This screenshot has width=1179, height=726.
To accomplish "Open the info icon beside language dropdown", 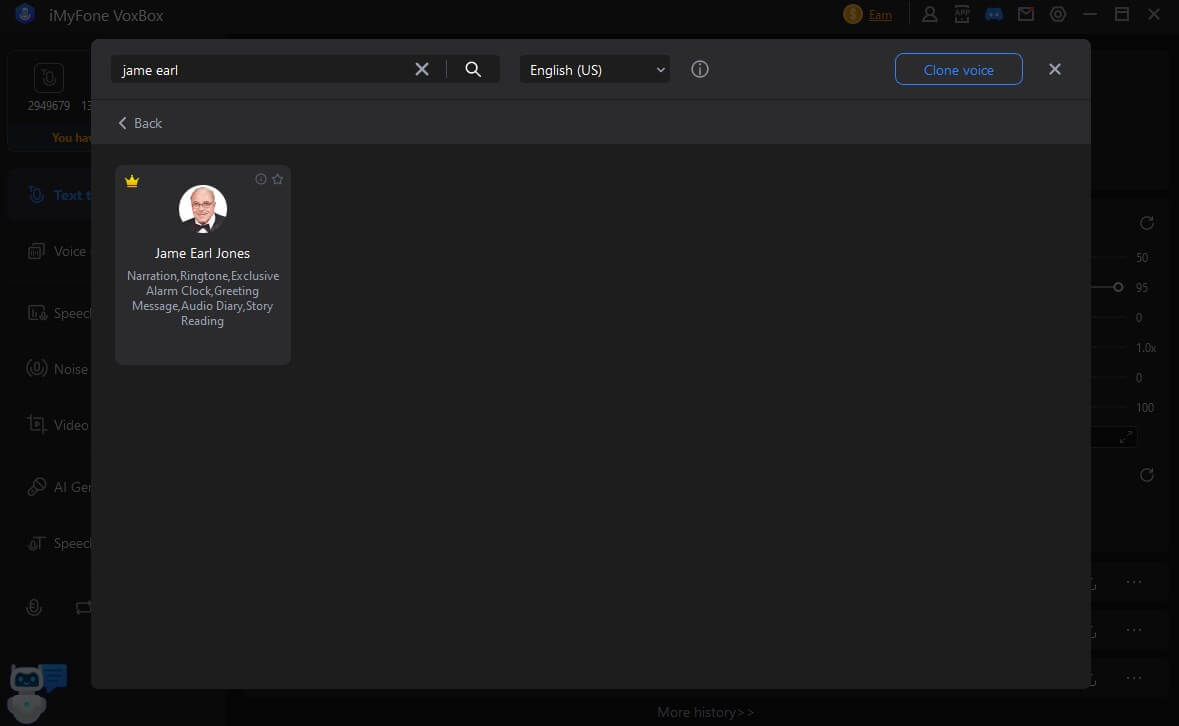I will pos(699,69).
